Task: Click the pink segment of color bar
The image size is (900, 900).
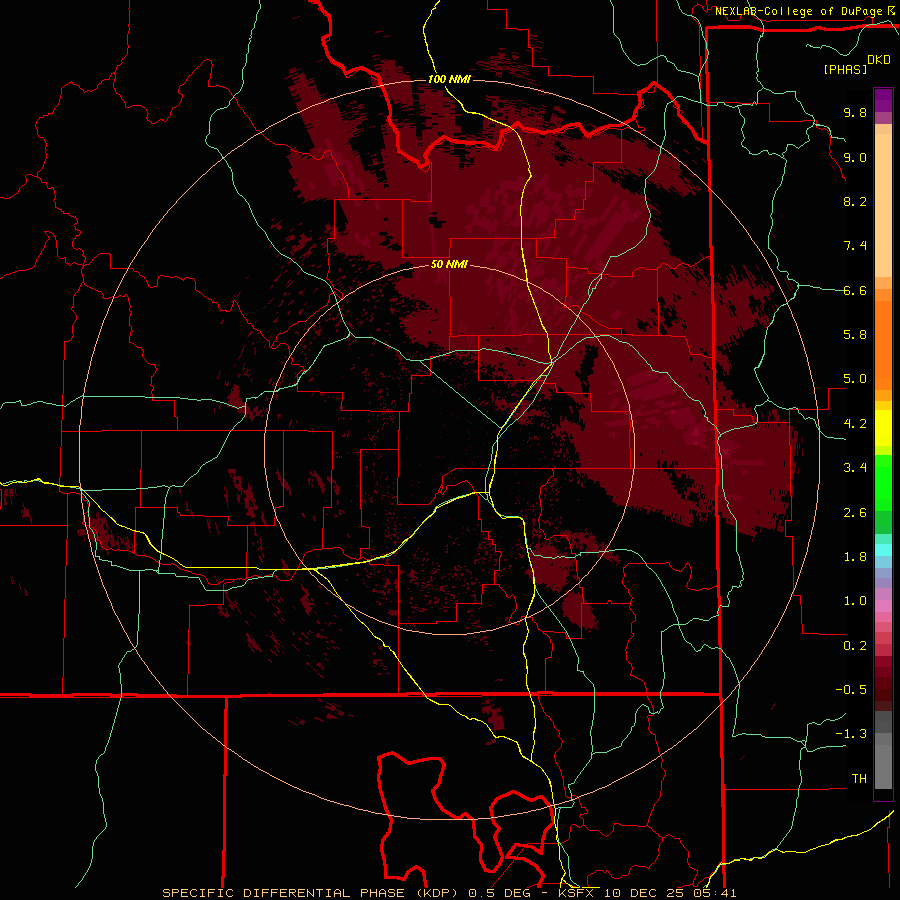Action: tap(883, 606)
